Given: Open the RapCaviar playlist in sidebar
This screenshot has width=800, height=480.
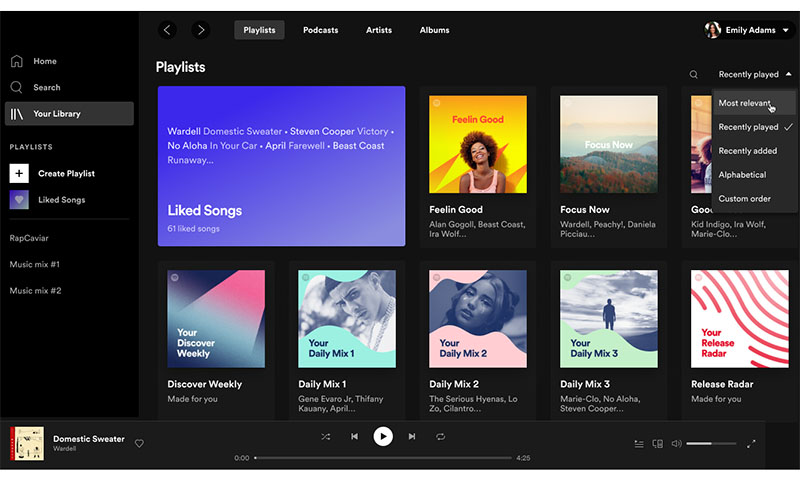Looking at the screenshot, I should 29,238.
